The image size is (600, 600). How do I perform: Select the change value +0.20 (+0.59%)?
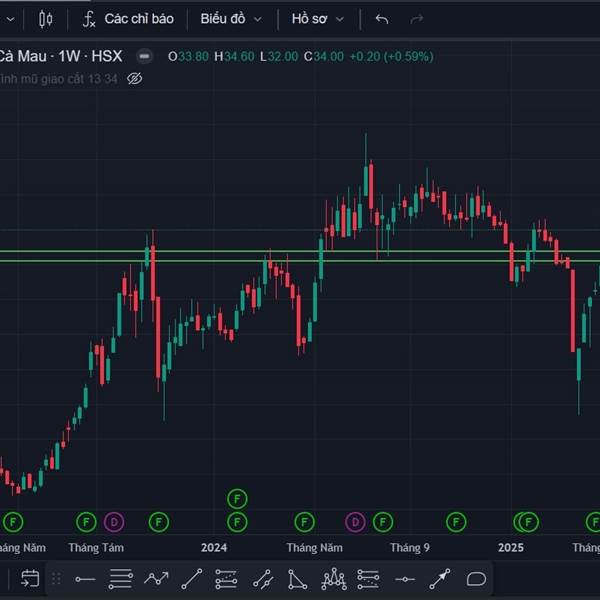coord(391,57)
